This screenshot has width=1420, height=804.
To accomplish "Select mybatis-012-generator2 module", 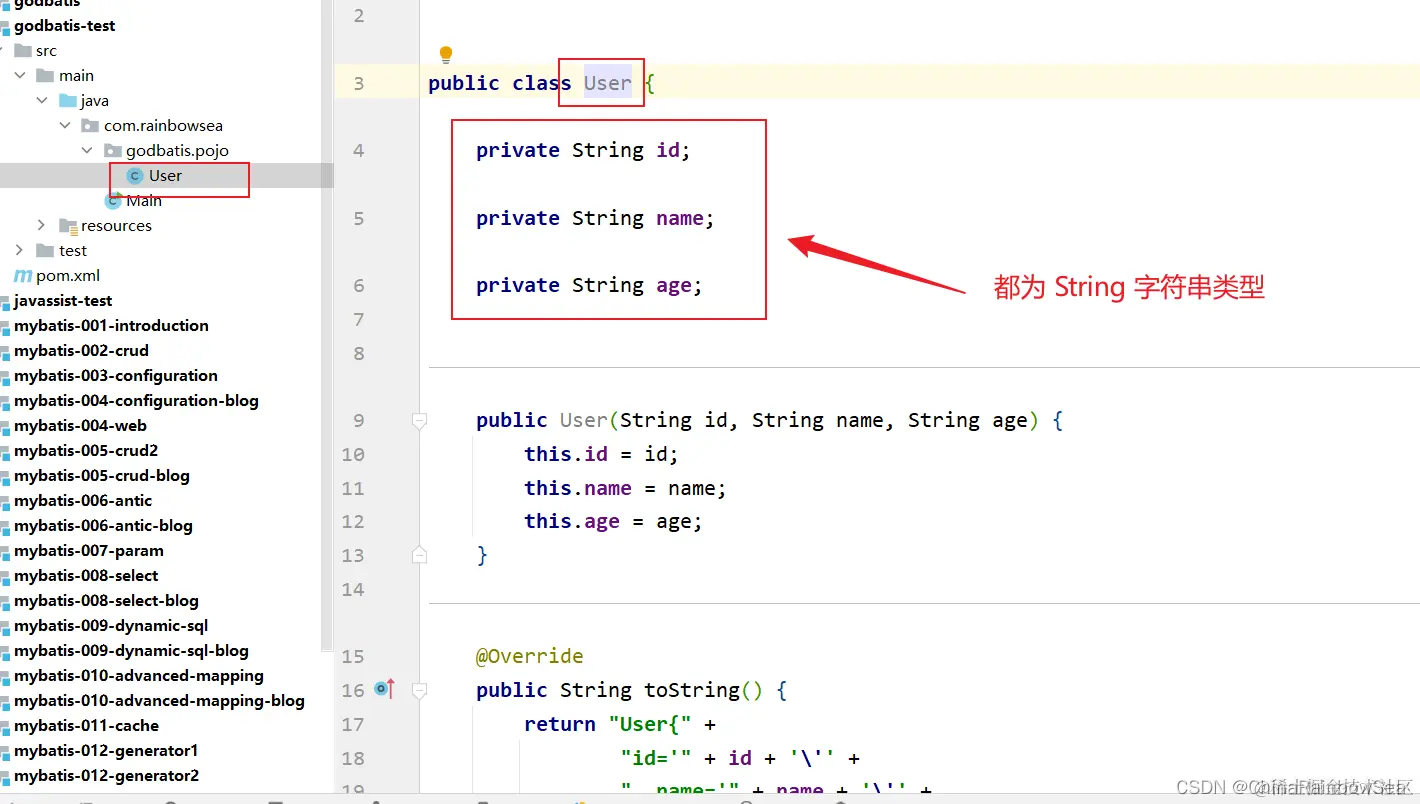I will [x=106, y=775].
